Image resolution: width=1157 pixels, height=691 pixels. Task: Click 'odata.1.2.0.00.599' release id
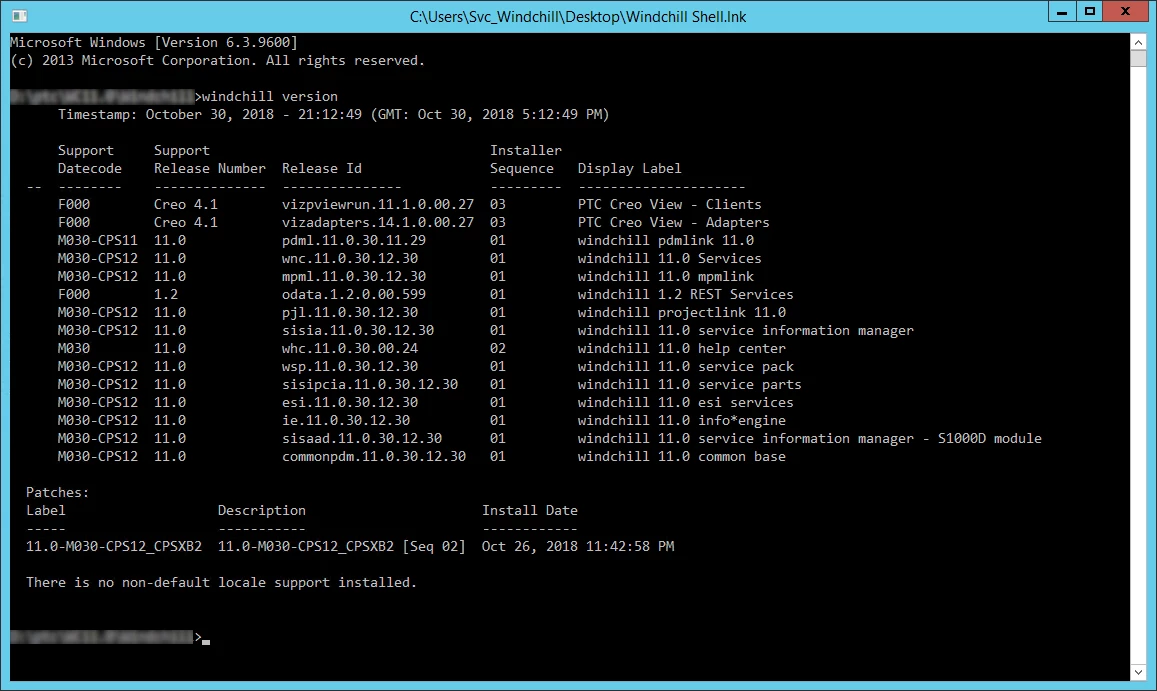pos(353,295)
